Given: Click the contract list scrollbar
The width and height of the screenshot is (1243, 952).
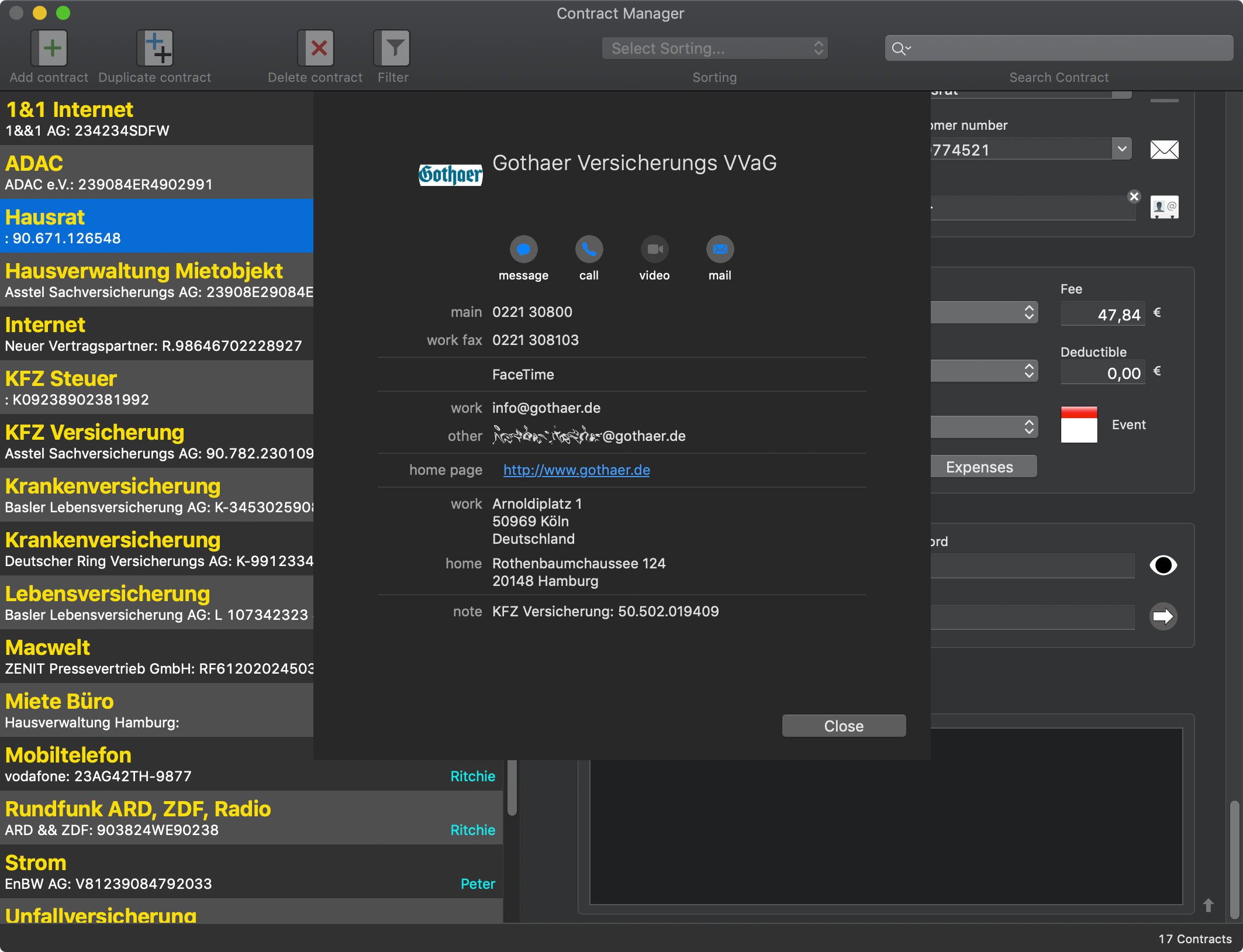Looking at the screenshot, I should (x=512, y=788).
